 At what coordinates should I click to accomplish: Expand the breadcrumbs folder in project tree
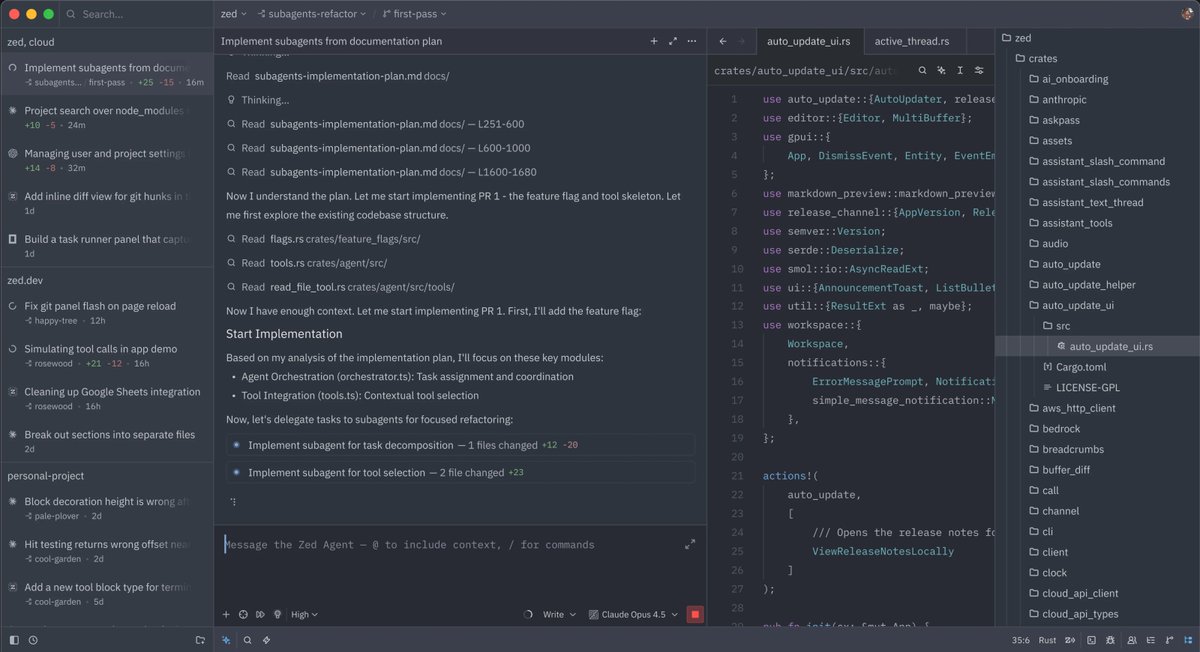pyautogui.click(x=1098, y=449)
